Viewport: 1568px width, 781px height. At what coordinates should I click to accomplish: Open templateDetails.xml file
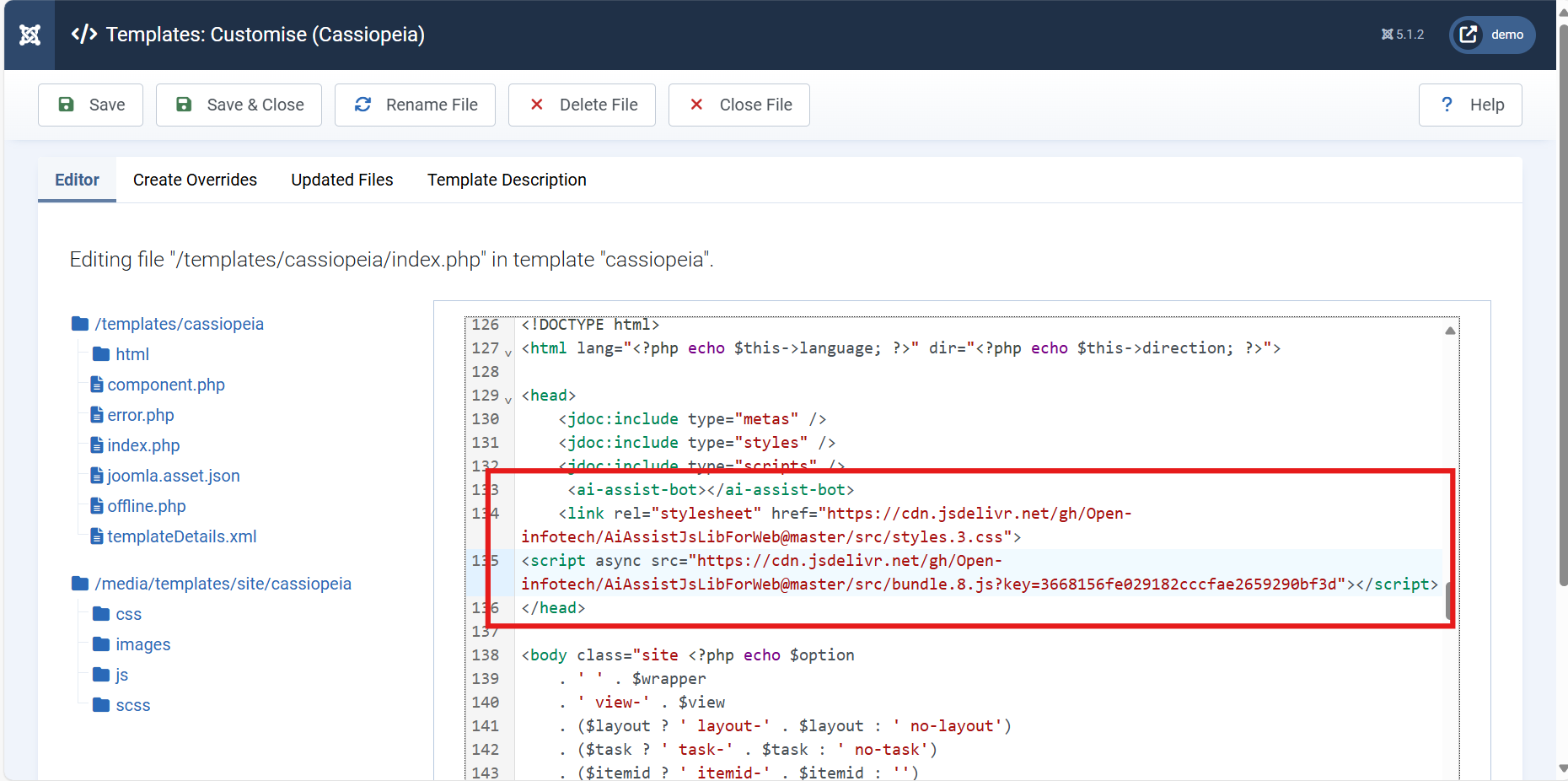182,536
